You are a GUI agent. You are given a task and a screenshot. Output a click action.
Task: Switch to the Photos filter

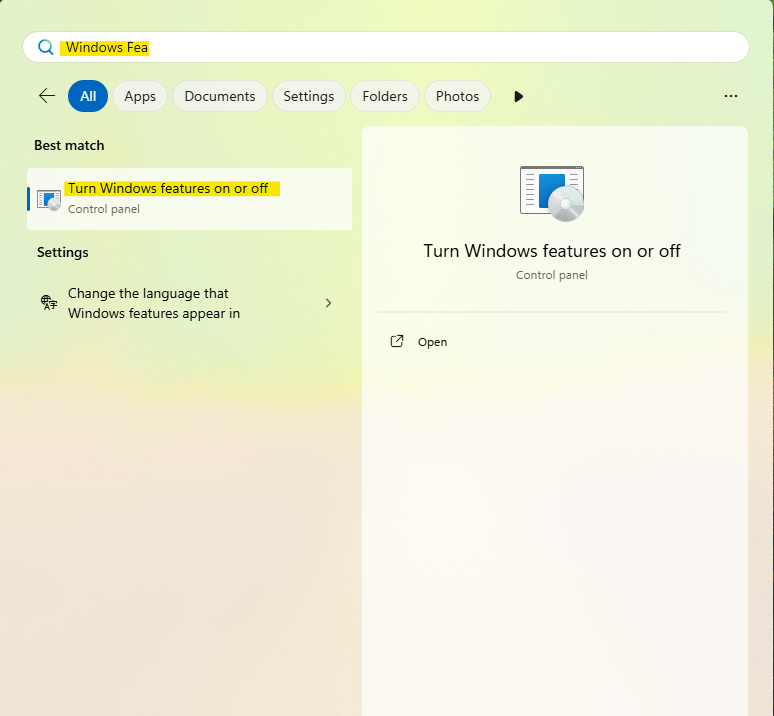pos(457,96)
